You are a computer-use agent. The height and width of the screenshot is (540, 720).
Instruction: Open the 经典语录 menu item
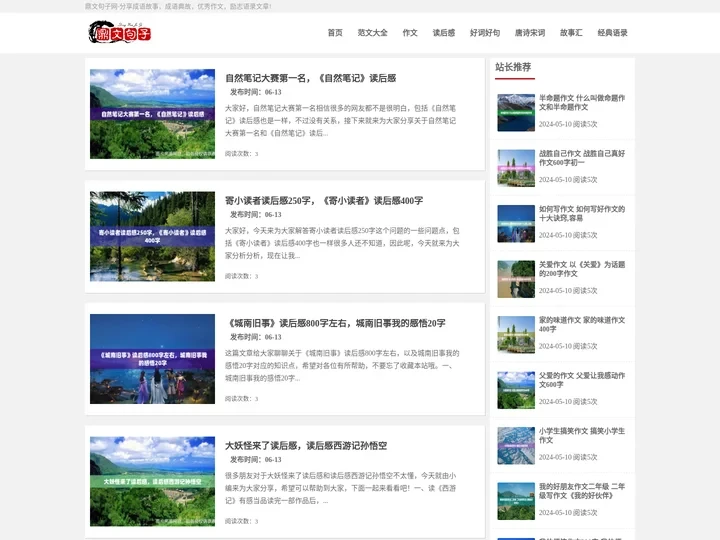(x=612, y=33)
